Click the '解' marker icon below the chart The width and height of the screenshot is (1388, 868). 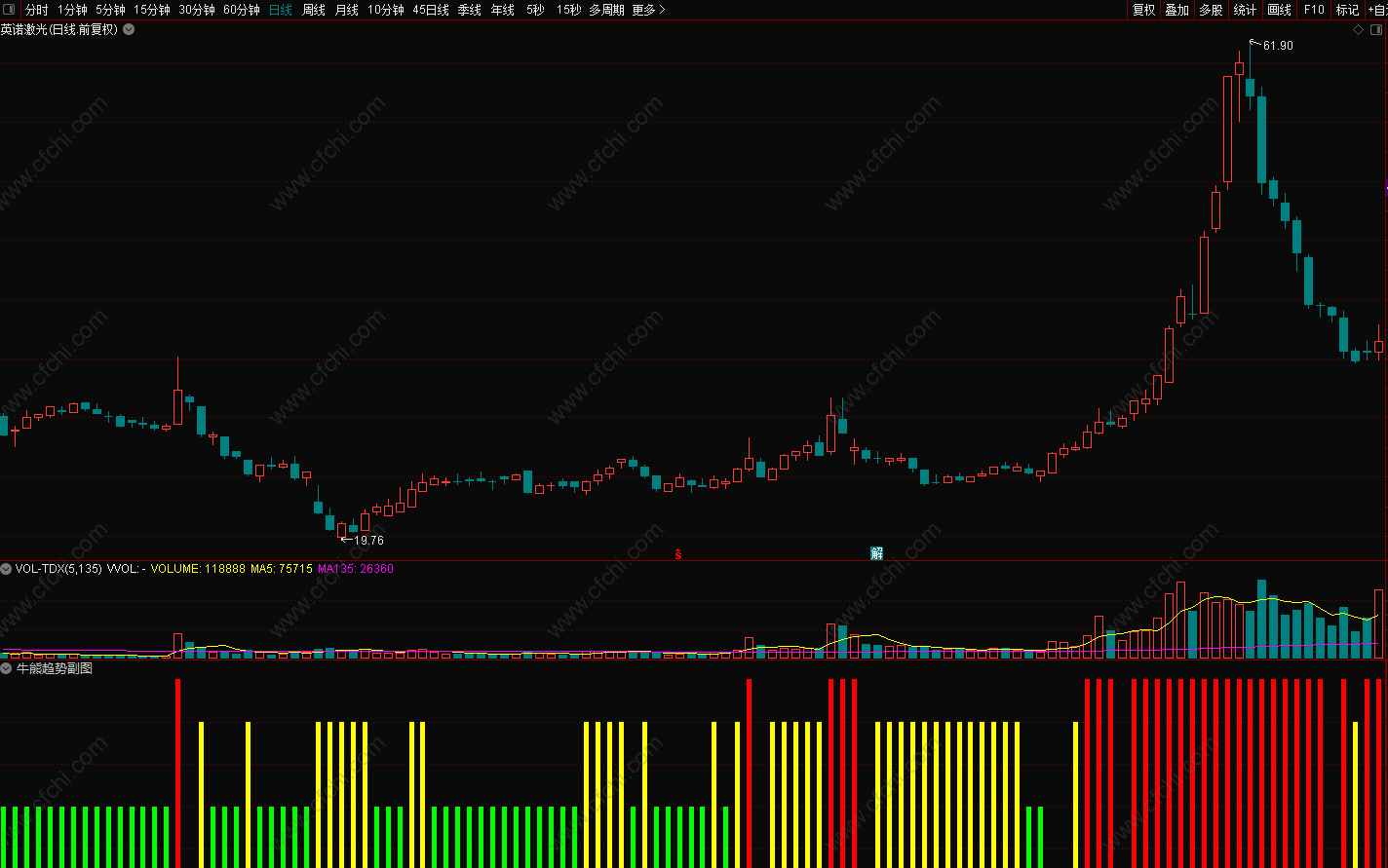[x=876, y=553]
